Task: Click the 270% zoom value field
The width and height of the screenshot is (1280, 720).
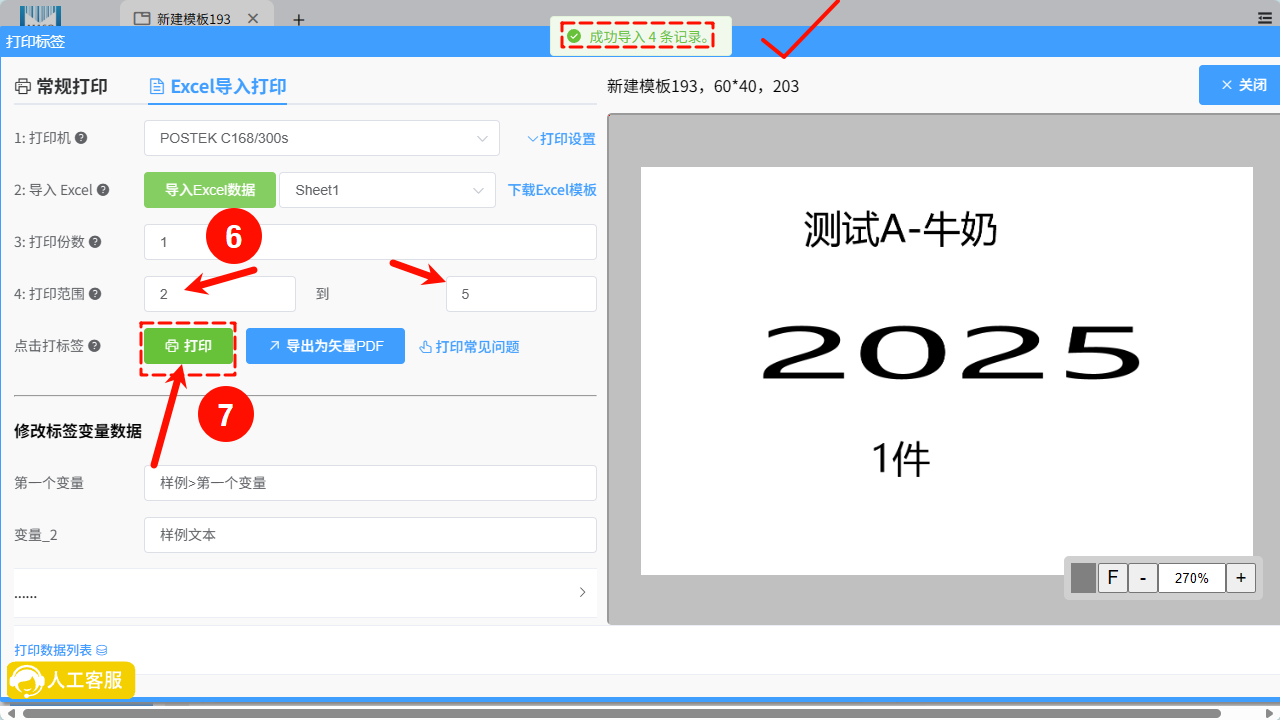Action: [x=1192, y=578]
